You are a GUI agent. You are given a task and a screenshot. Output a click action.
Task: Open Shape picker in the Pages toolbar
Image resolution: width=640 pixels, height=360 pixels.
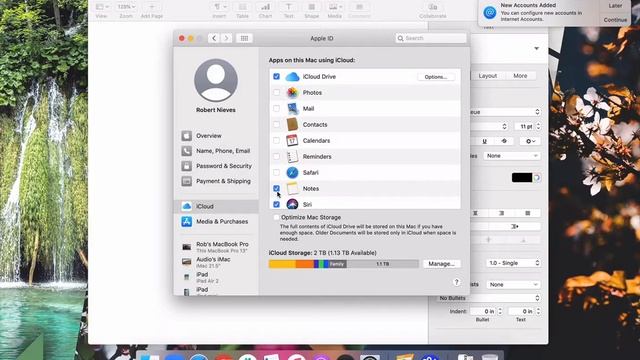(311, 11)
